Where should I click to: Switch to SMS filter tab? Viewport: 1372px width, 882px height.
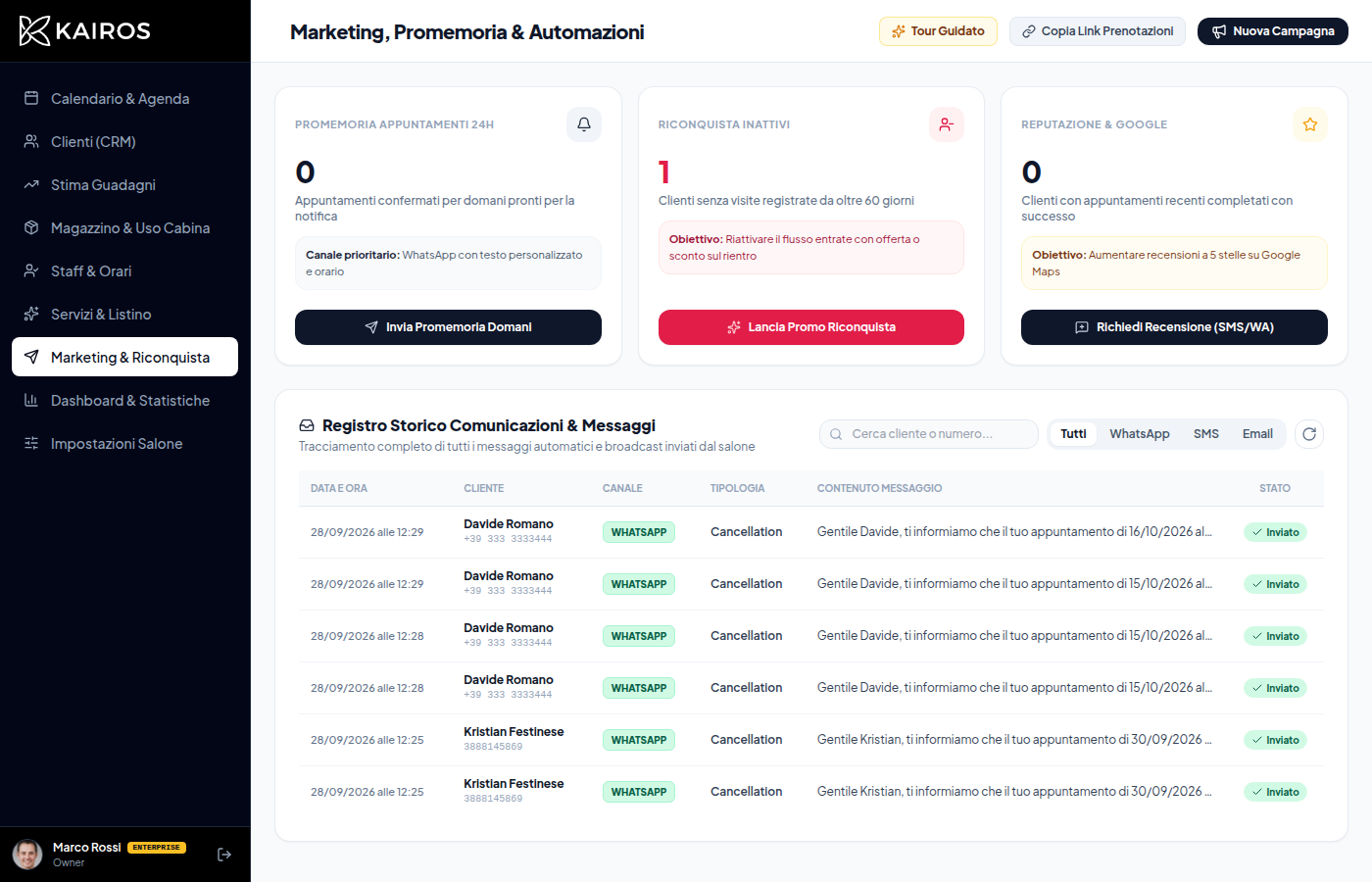coord(1206,434)
